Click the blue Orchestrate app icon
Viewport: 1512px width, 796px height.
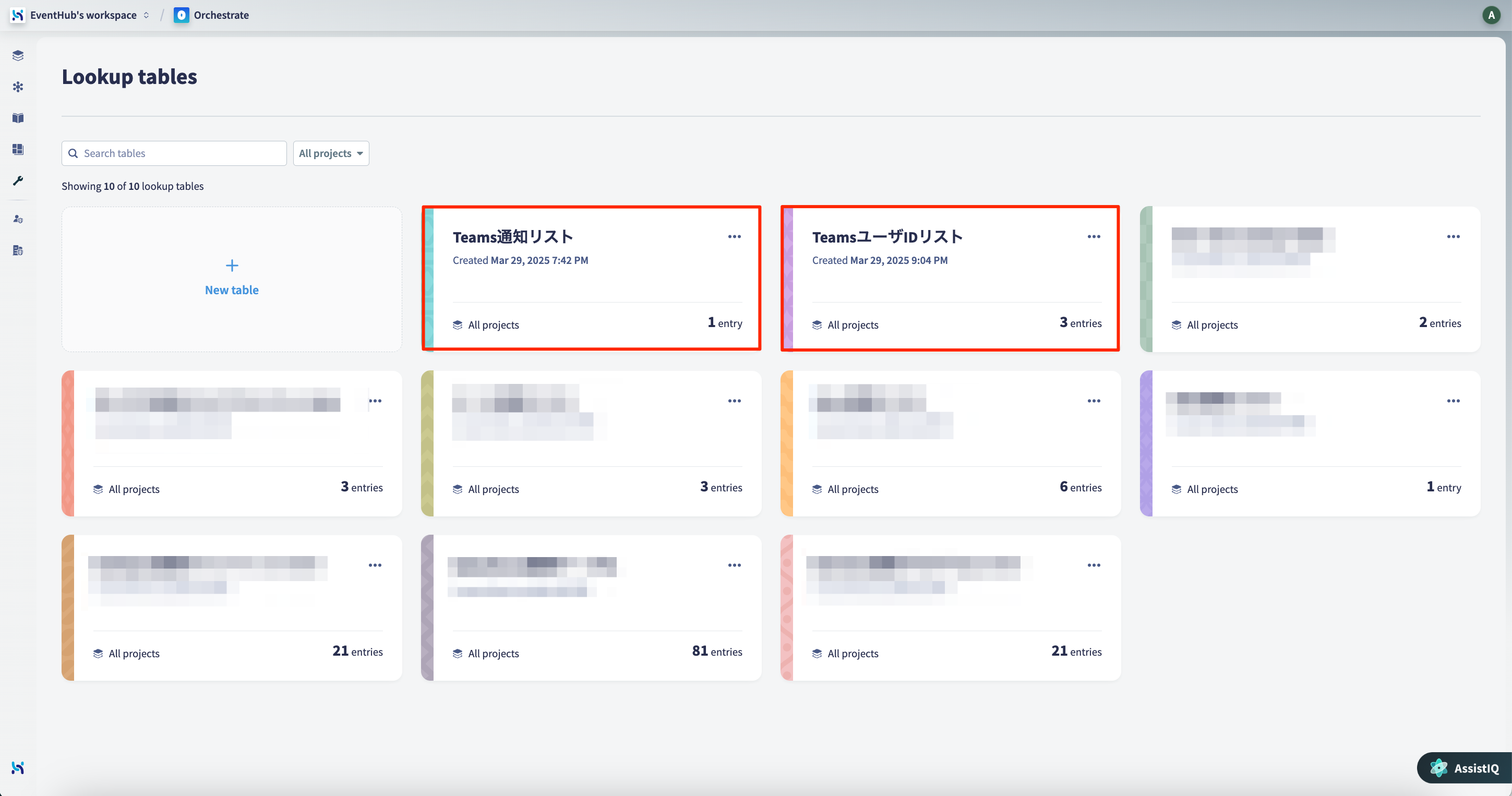pyautogui.click(x=182, y=15)
